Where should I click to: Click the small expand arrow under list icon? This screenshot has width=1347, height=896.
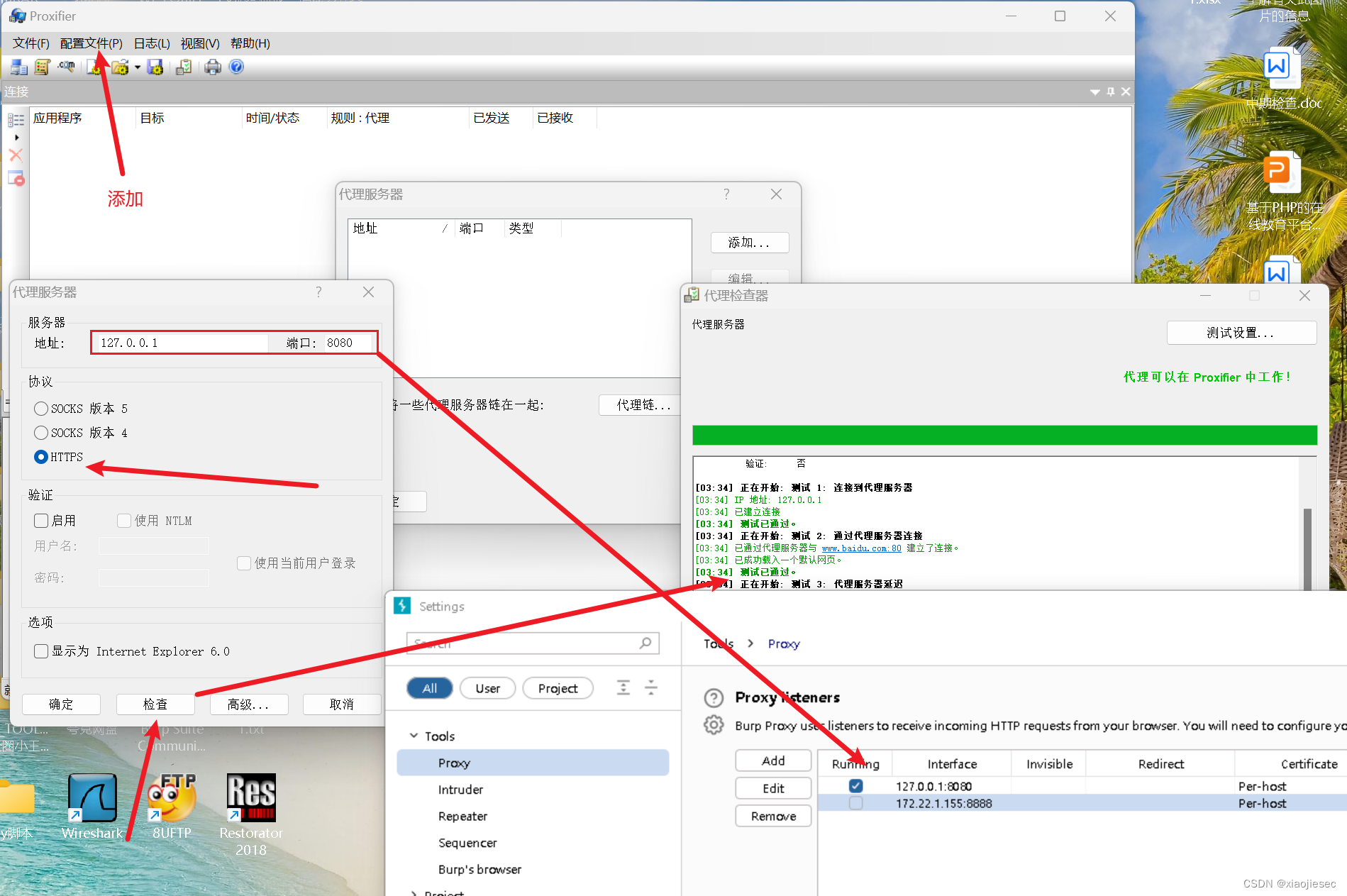pyautogui.click(x=16, y=138)
